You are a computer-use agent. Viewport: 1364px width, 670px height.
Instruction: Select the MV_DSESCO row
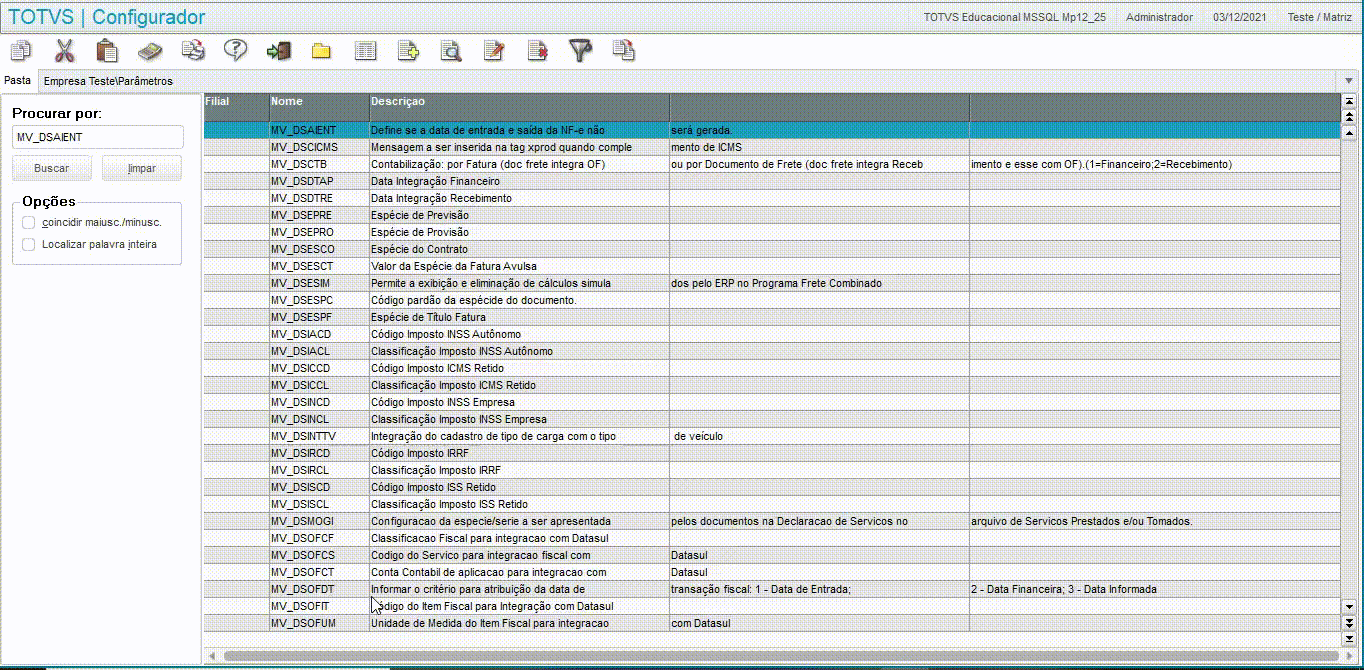coord(772,249)
